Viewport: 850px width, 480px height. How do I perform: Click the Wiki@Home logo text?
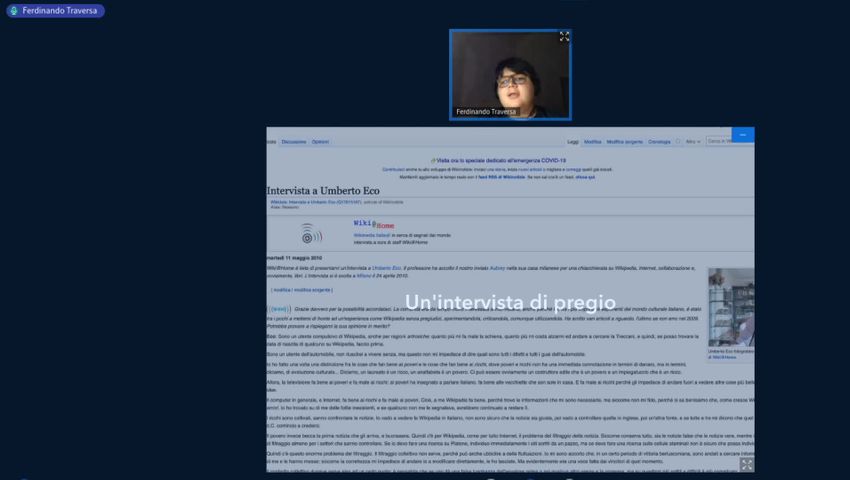(x=374, y=224)
